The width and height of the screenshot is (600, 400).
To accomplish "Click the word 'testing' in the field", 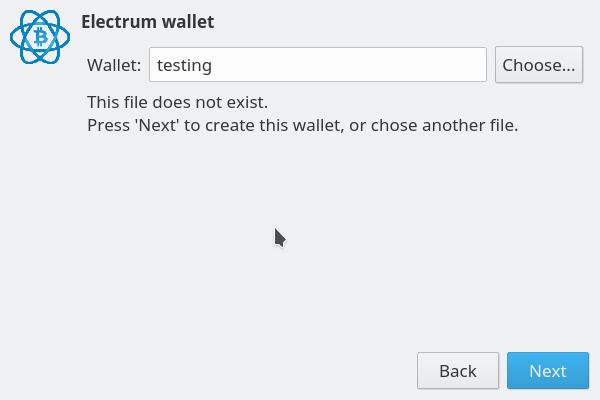I will 184,65.
